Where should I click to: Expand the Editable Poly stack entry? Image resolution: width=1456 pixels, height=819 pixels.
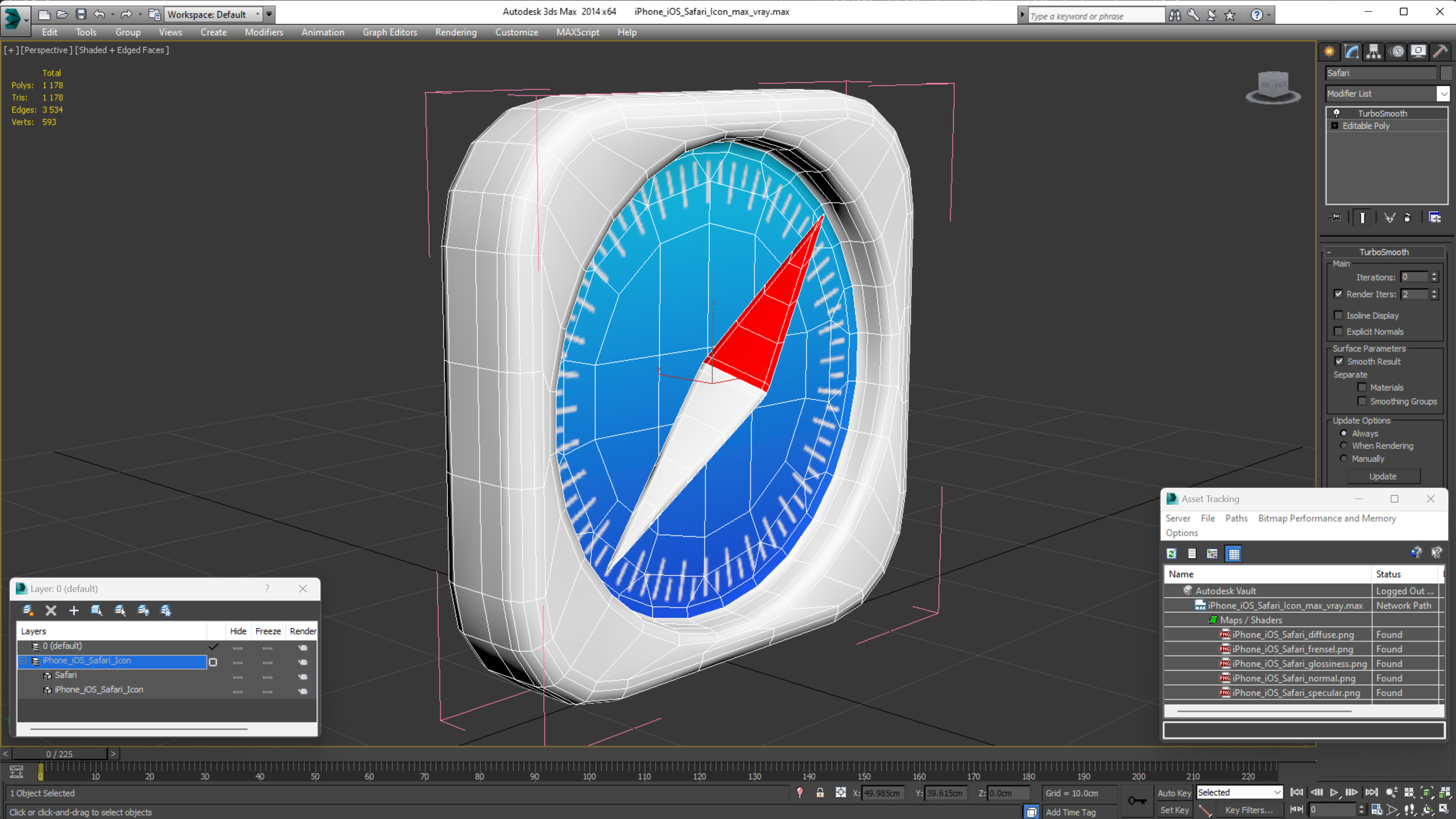(1335, 126)
